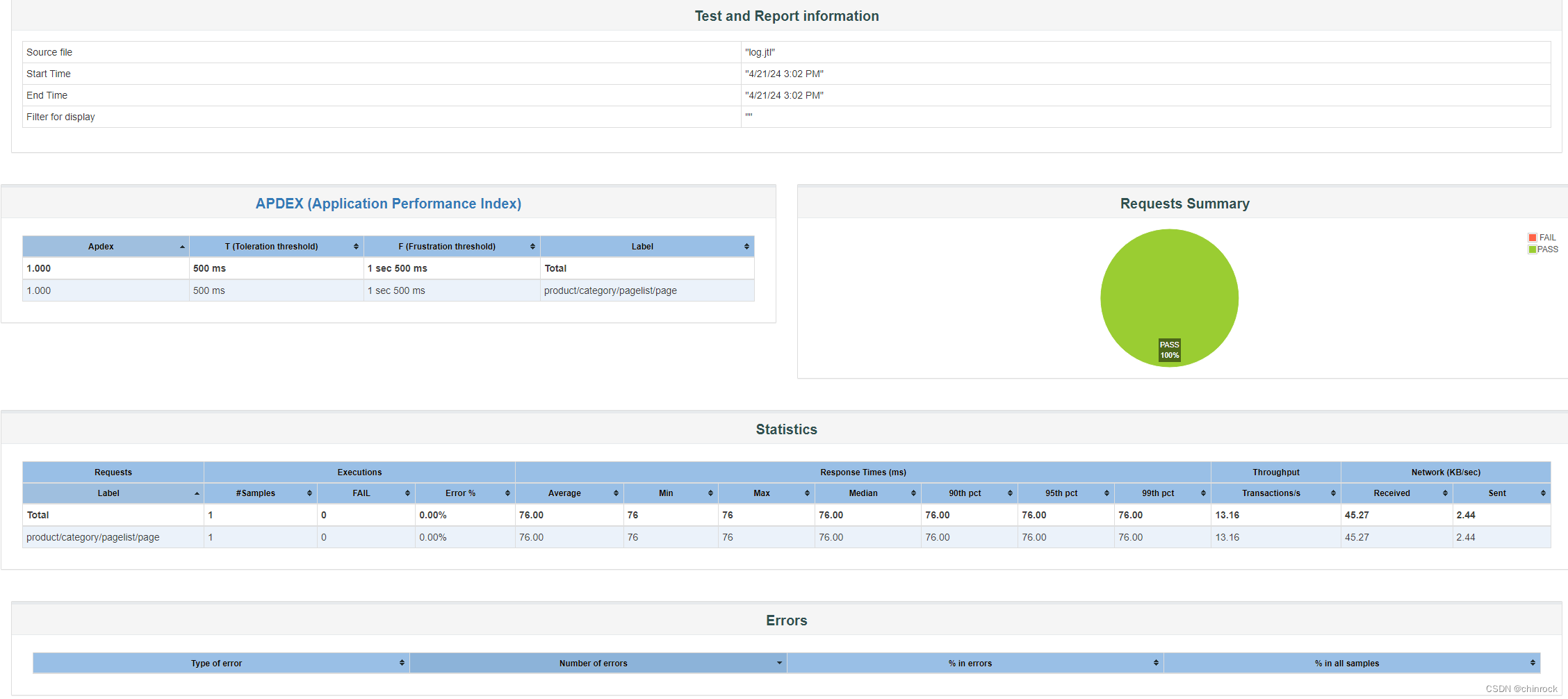This screenshot has height=699, width=1568.
Task: Sort Statistics by Error % column
Action: 465,493
